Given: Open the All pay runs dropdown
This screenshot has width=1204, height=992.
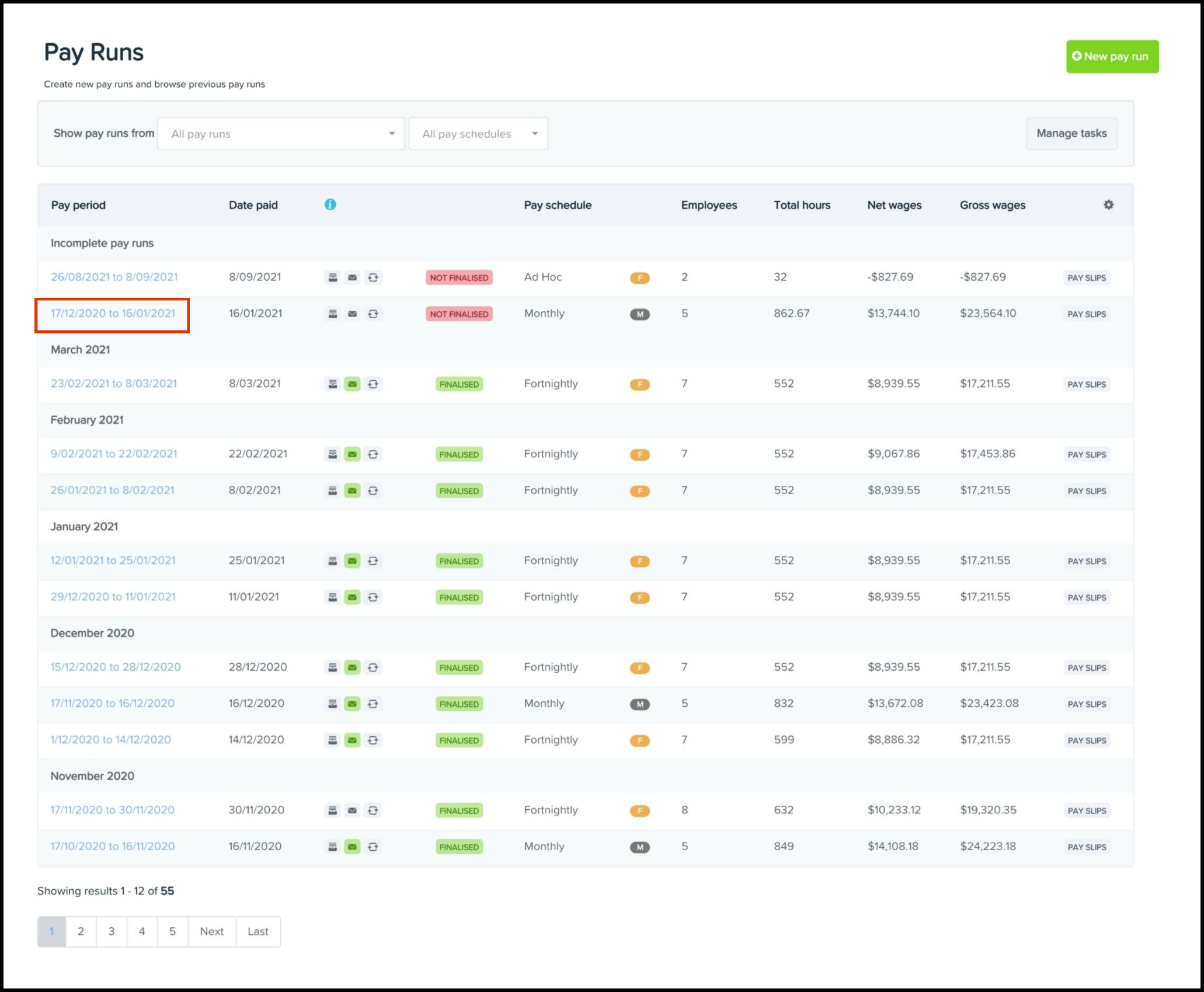Looking at the screenshot, I should (281, 134).
